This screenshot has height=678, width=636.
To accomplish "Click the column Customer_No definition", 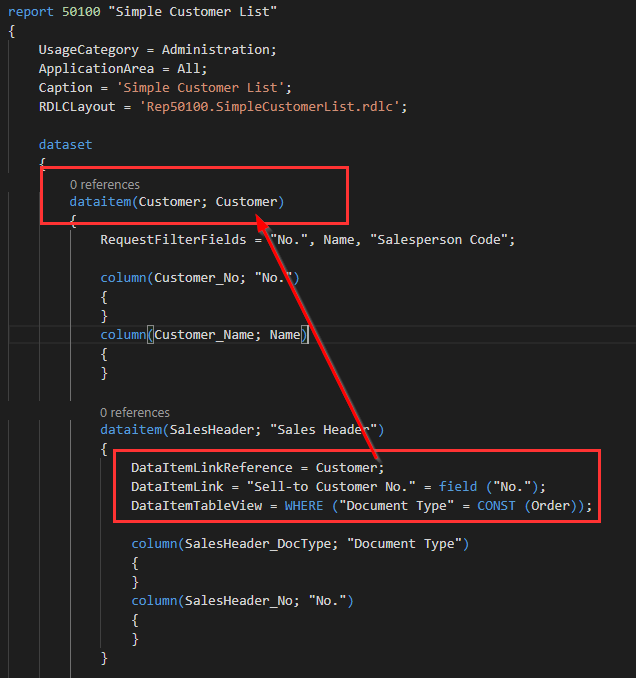I will pos(200,278).
